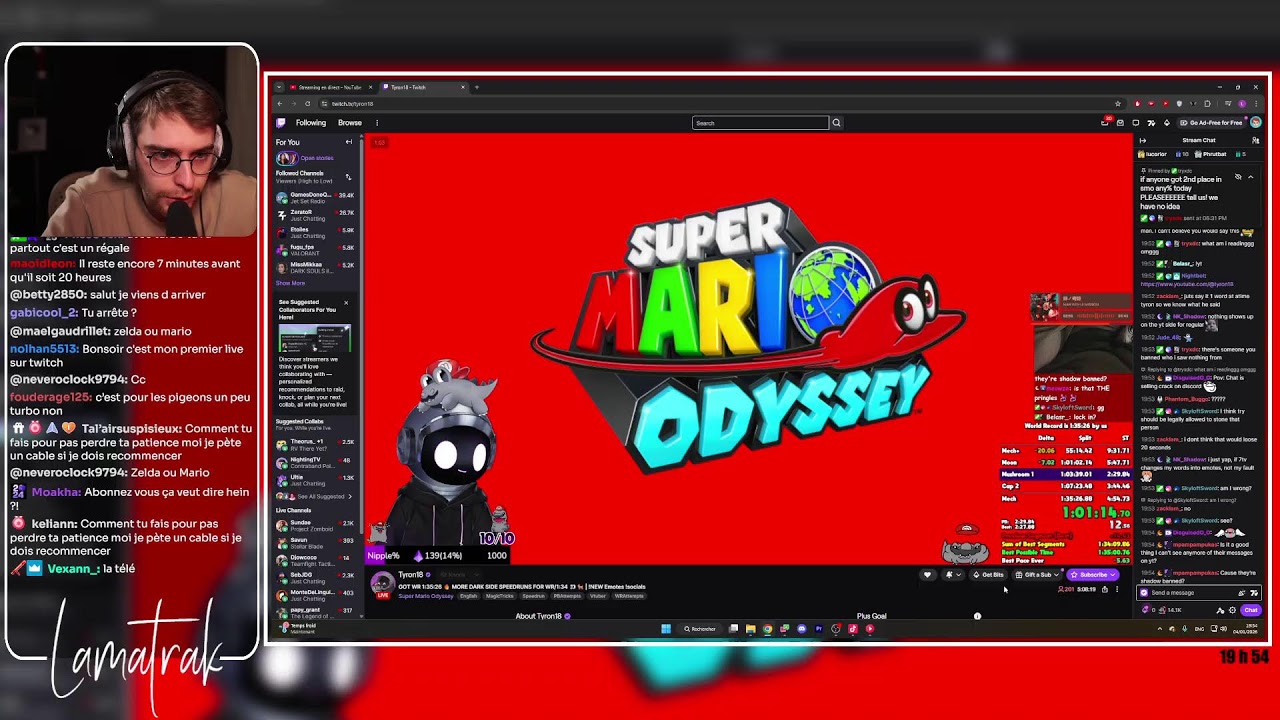Screen dimensions: 1280x720
Task: Open File Explorer from the taskbar
Action: coord(750,629)
